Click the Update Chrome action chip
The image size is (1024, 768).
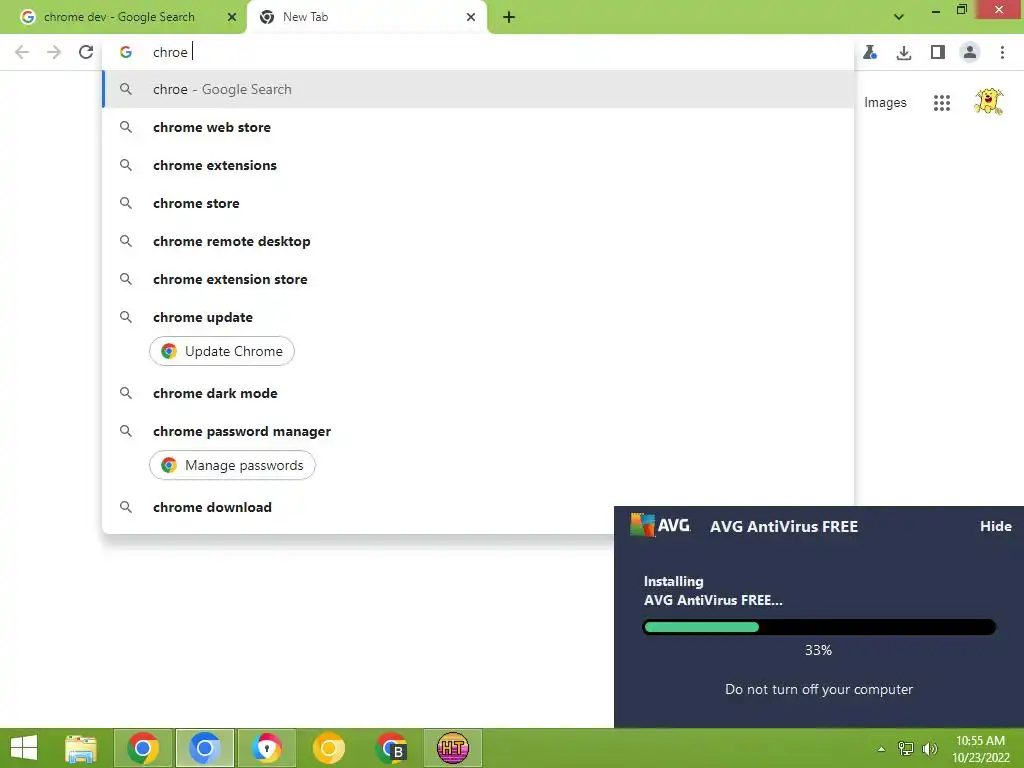(222, 351)
